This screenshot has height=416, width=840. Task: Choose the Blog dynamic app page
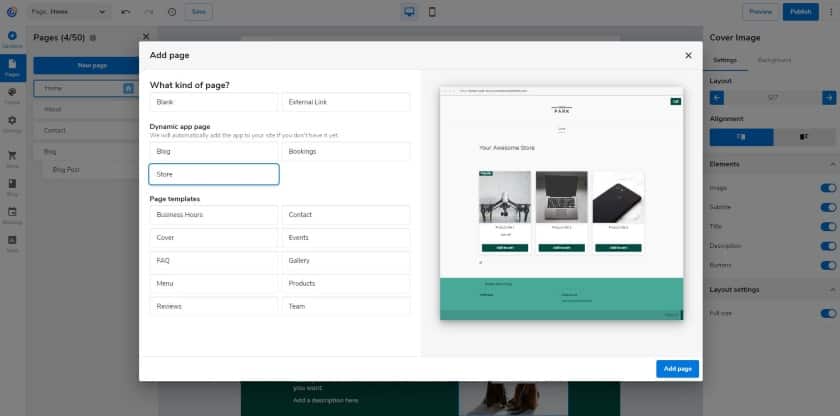pyautogui.click(x=214, y=152)
